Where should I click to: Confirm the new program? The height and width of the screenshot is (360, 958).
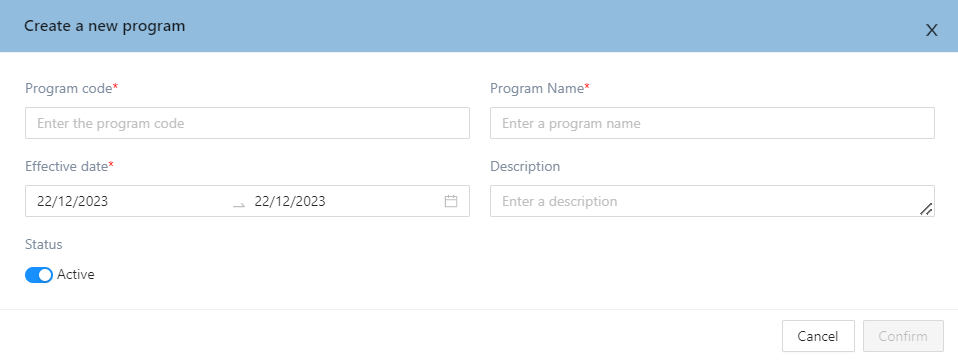903,336
